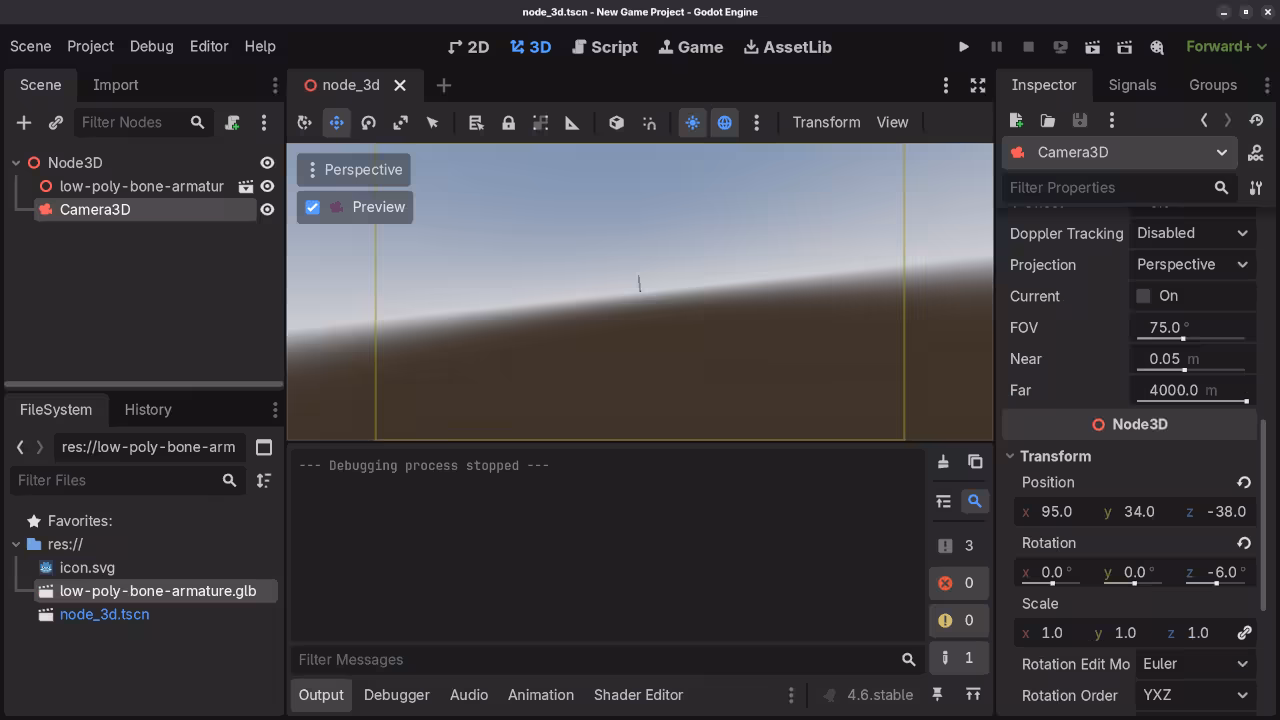Image resolution: width=1280 pixels, height=720 pixels.
Task: Open the Projection dropdown set to Perspective
Action: click(x=1192, y=264)
